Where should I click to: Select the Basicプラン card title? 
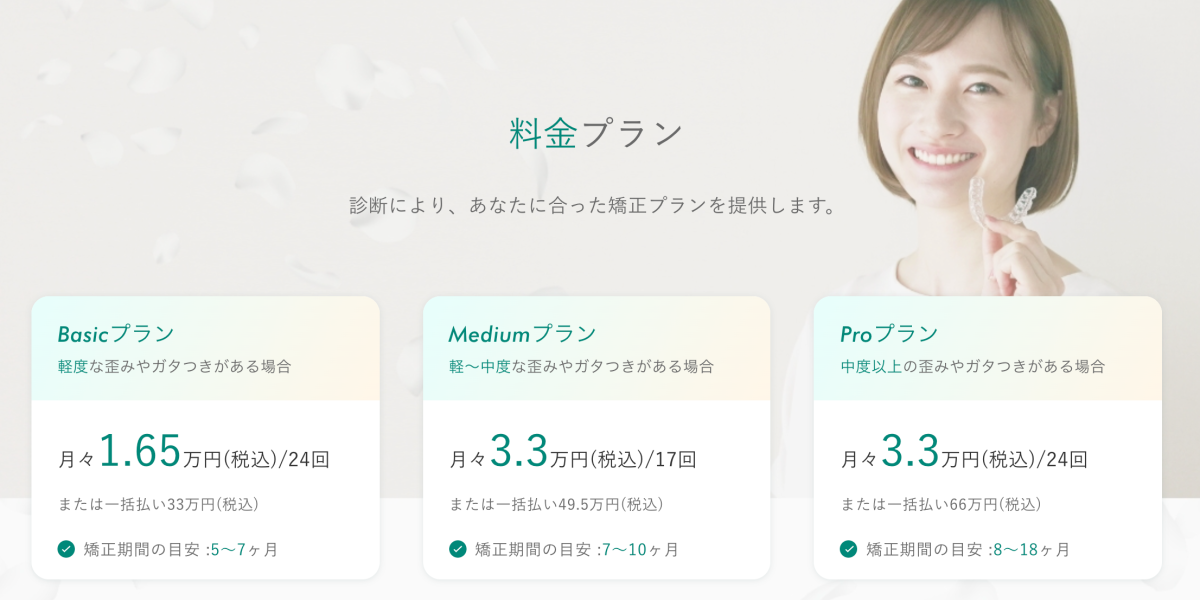pyautogui.click(x=116, y=334)
